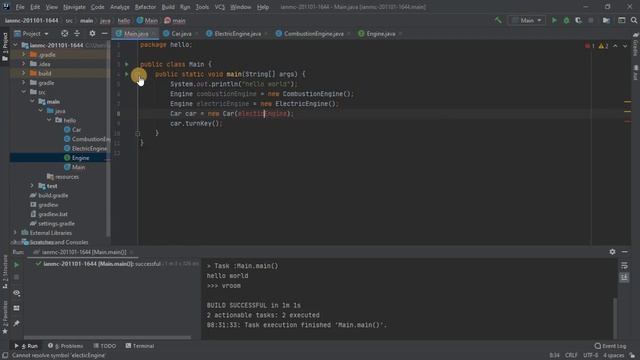
Task: Collapse the hello package node
Action: [x=49, y=120]
